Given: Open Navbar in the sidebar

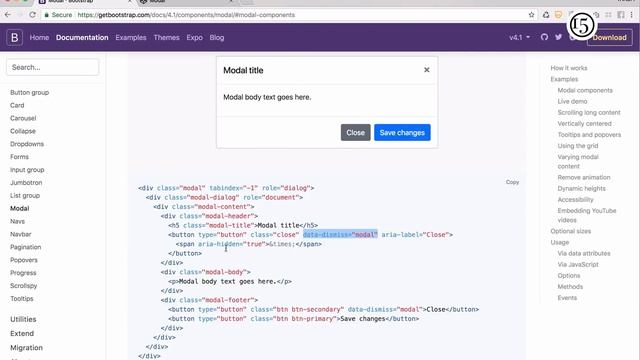Looking at the screenshot, I should tap(21, 234).
